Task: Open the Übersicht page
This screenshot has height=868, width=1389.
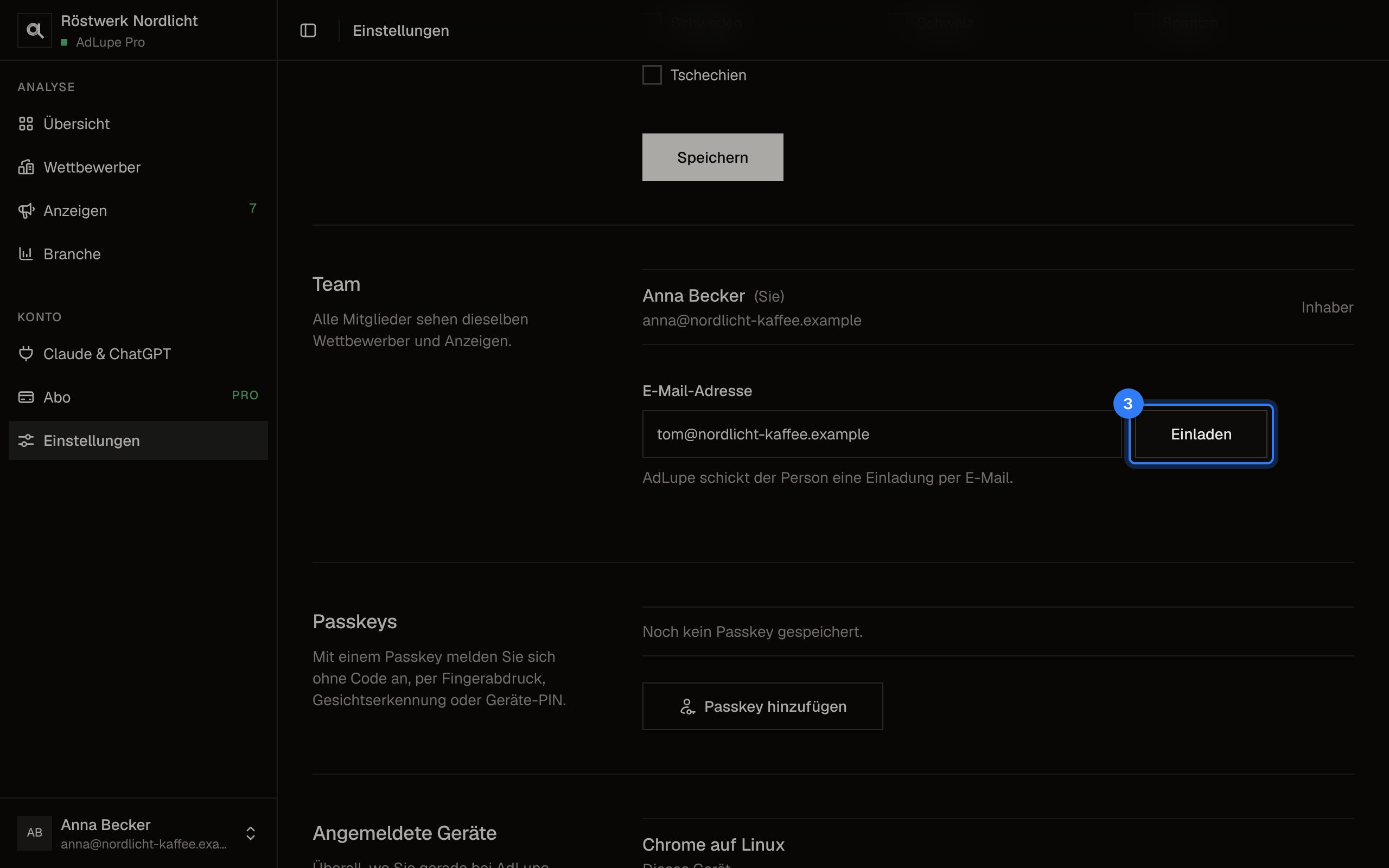Action: click(138, 124)
